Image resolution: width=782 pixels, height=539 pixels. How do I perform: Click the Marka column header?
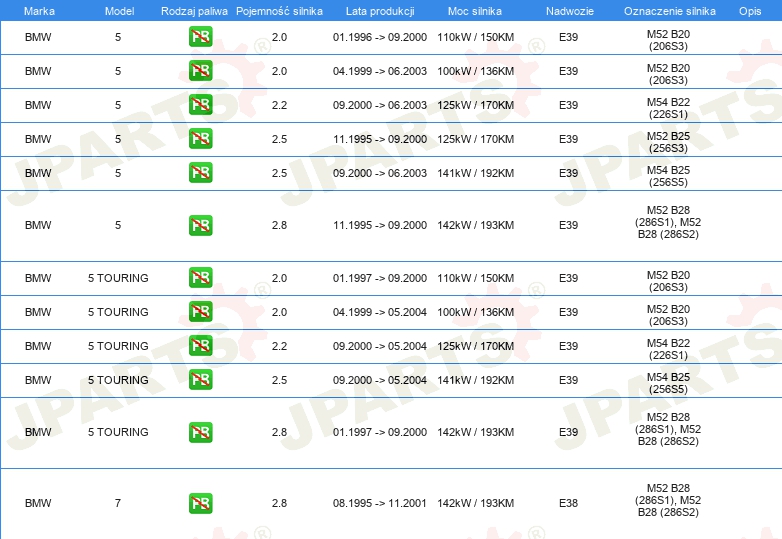click(39, 11)
